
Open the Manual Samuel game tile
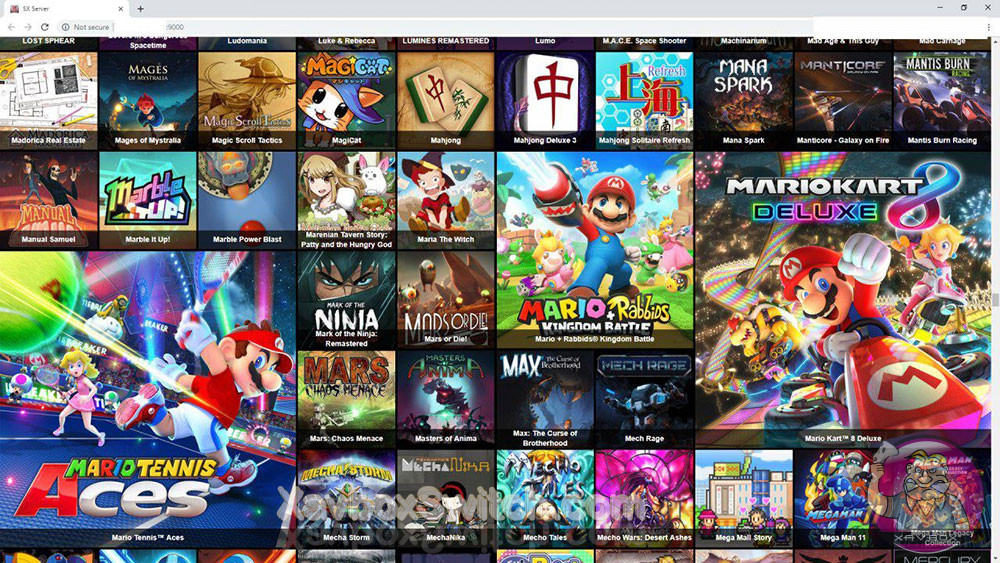(x=48, y=200)
